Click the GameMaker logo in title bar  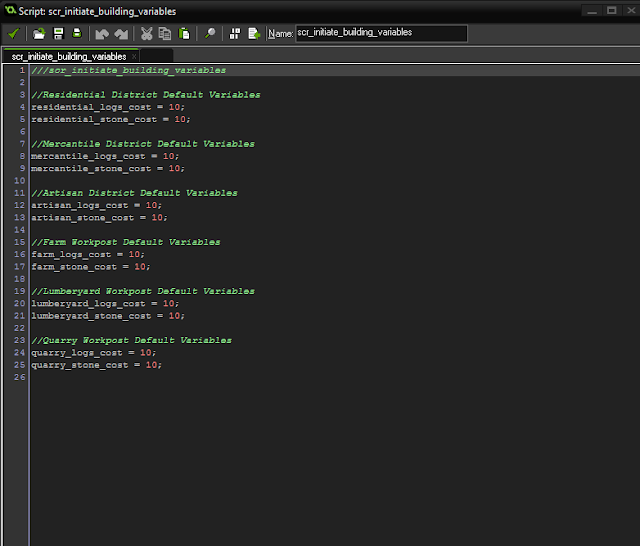click(x=10, y=10)
